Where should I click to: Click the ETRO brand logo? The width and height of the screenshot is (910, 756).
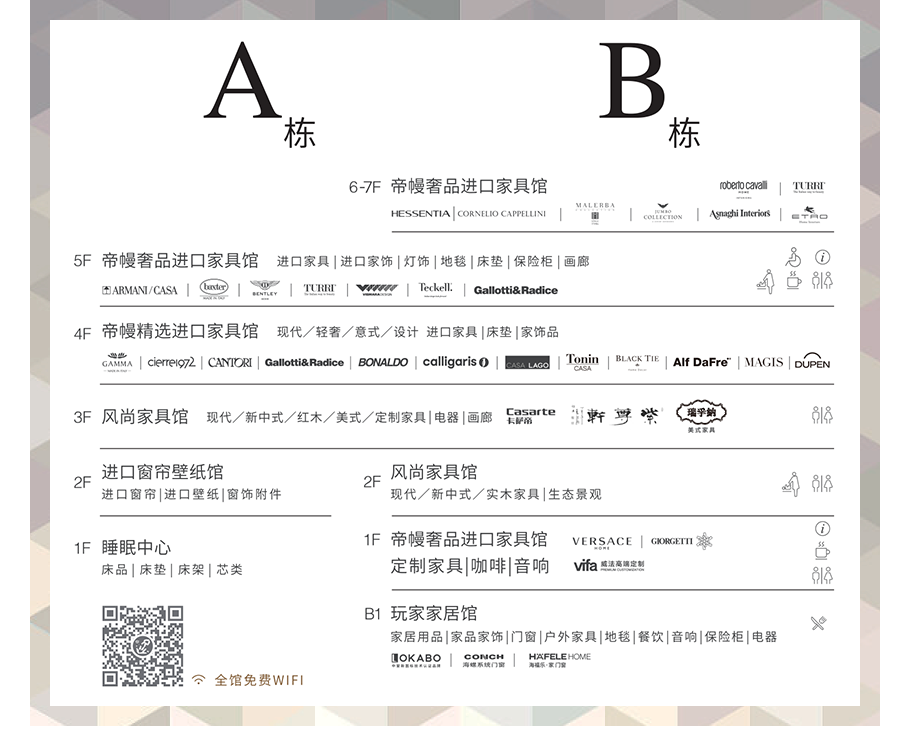point(810,215)
